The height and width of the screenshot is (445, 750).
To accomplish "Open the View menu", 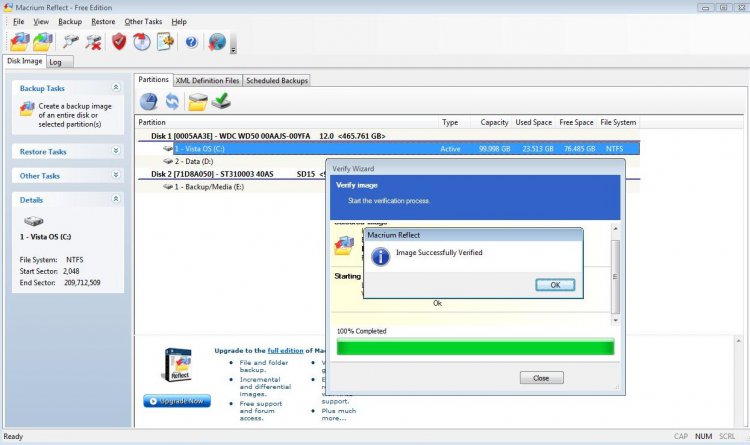I will [x=41, y=22].
